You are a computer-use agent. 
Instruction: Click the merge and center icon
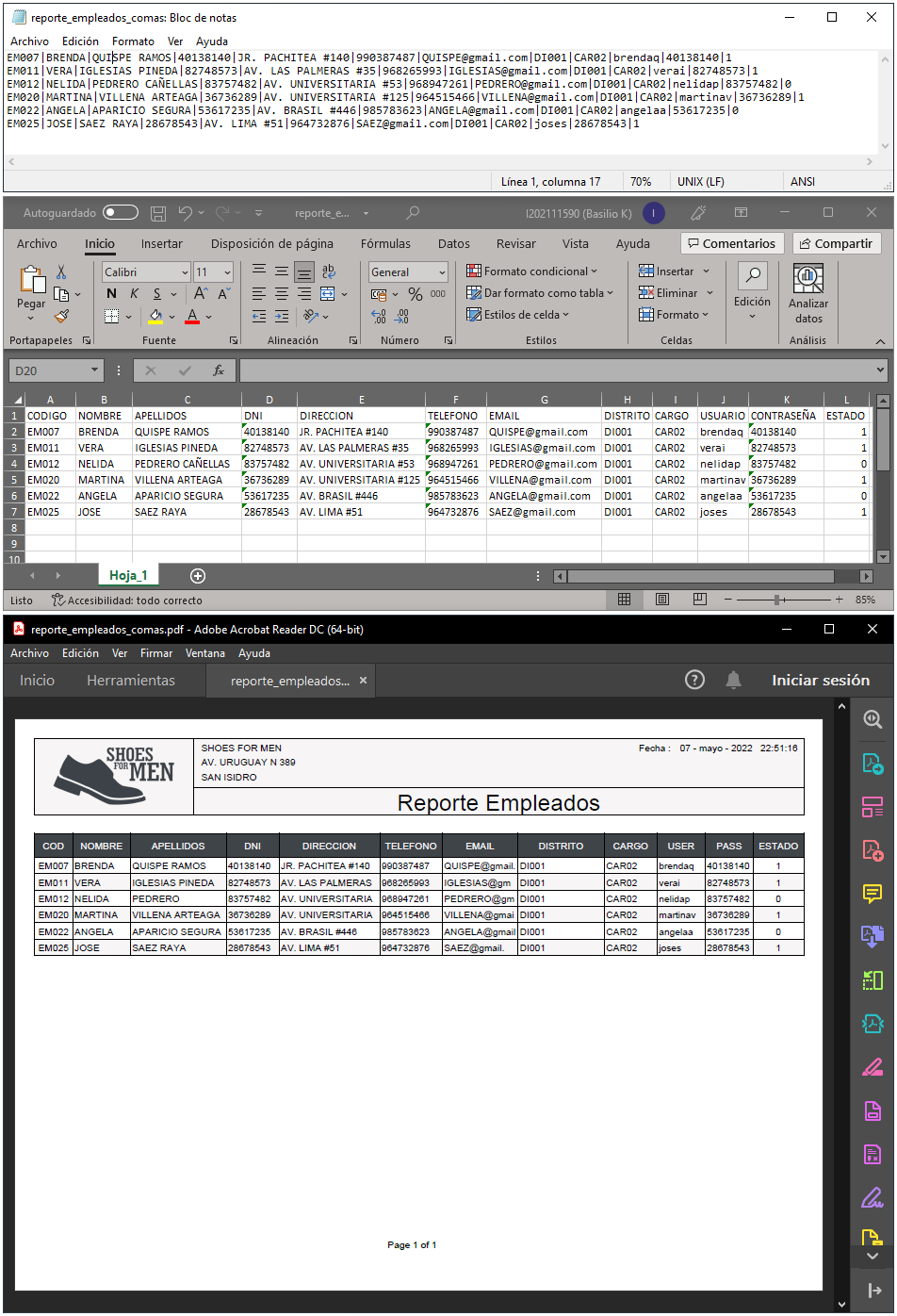click(327, 294)
